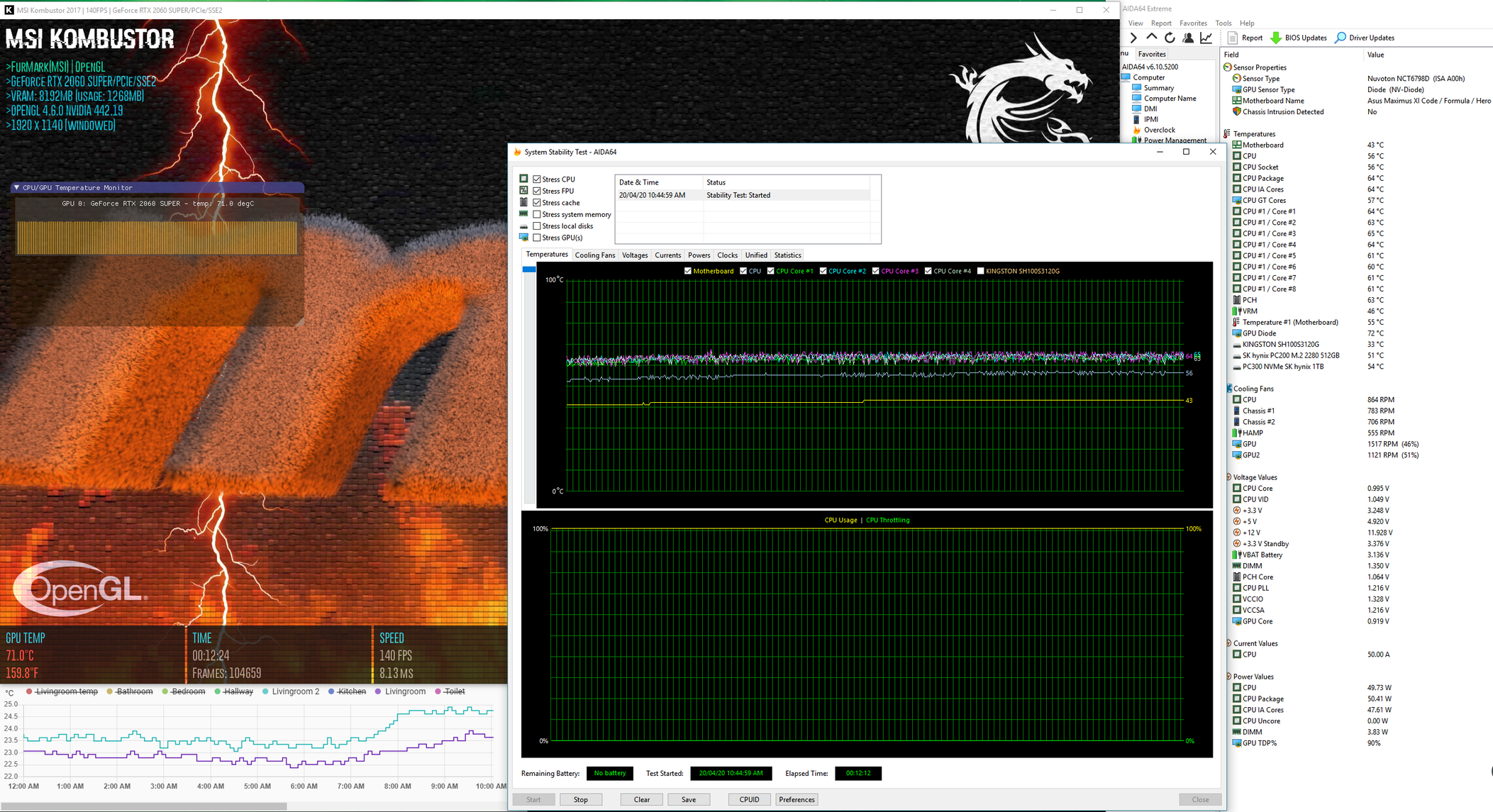Toggle Kitchen legend series

point(347,691)
